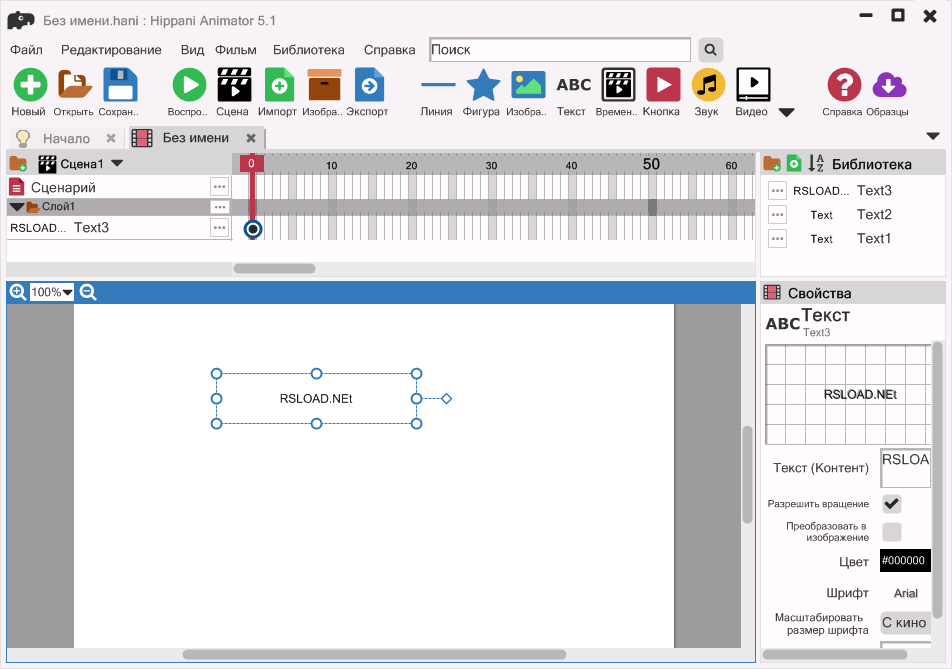Viewport: 952px width, 669px height.
Task: Open the Вид menu
Action: (x=192, y=50)
